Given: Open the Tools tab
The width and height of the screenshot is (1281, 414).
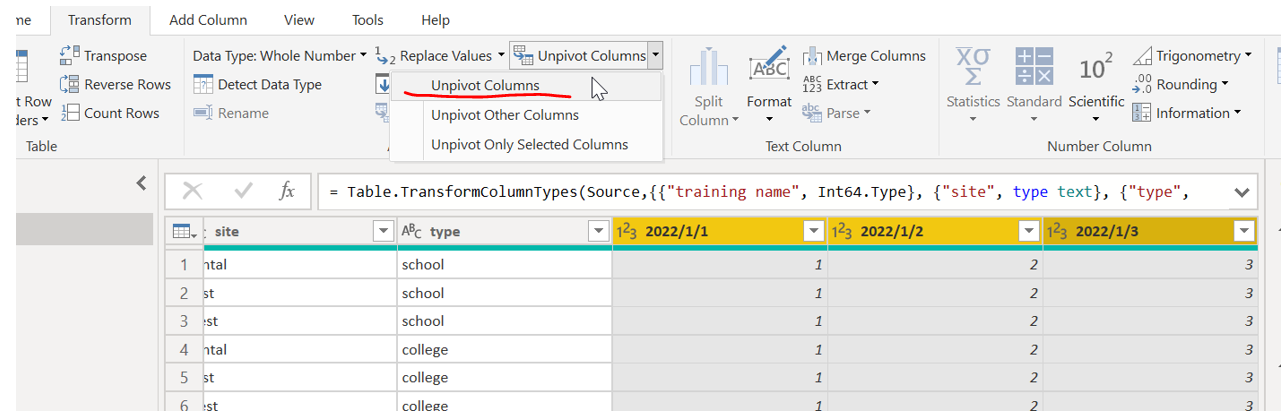Looking at the screenshot, I should [368, 20].
